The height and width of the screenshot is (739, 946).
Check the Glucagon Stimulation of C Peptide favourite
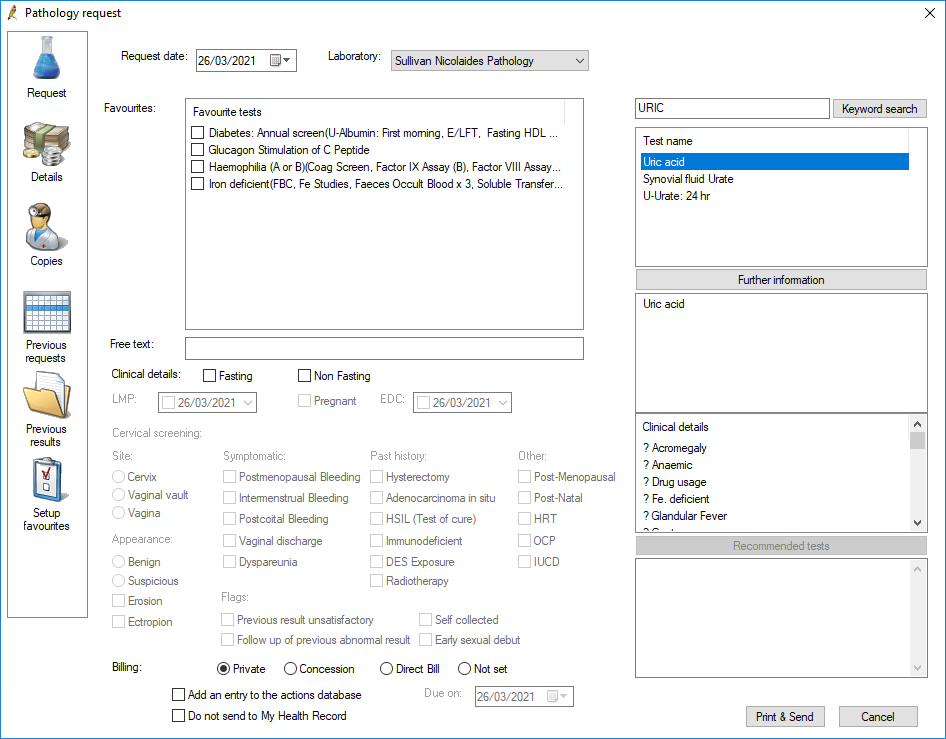point(198,150)
